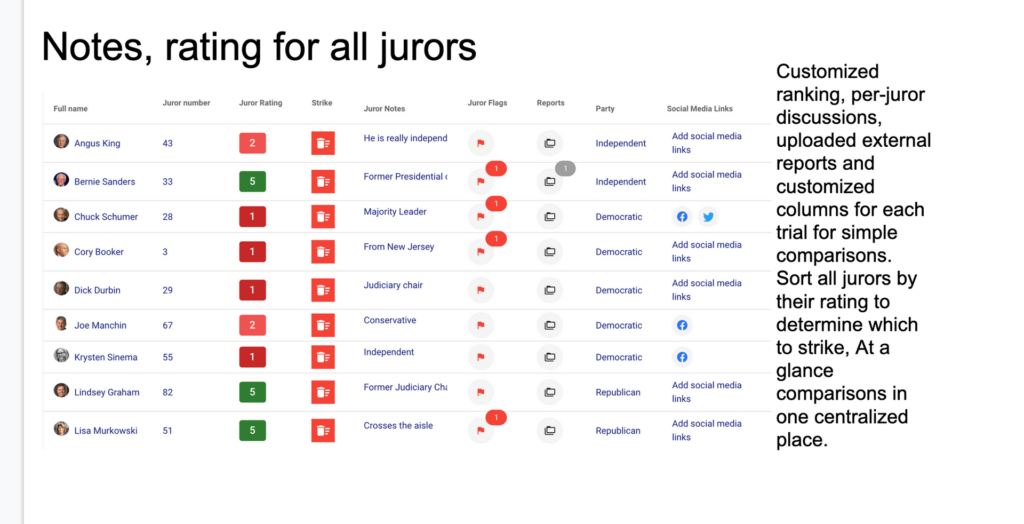Click the Juror Notes column header
The width and height of the screenshot is (1024, 524).
pos(384,109)
